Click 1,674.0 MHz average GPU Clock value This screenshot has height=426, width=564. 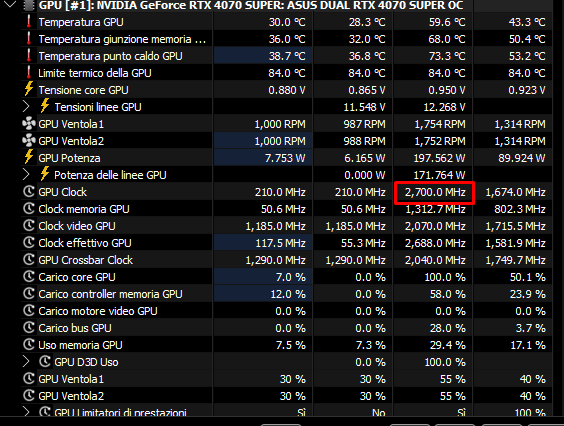point(515,192)
